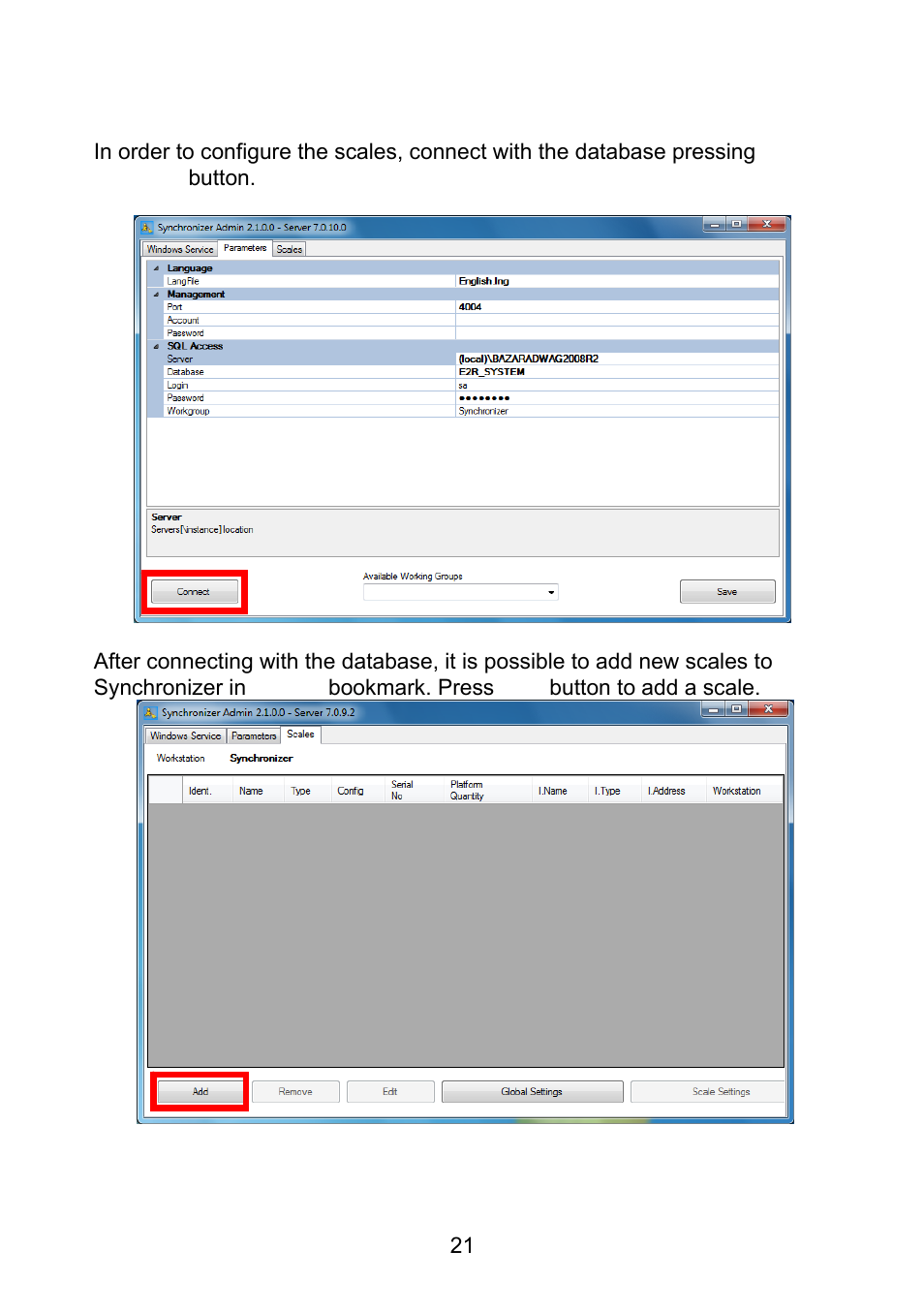
Task: Select the Workstation sub-tab
Action: pyautogui.click(x=181, y=759)
